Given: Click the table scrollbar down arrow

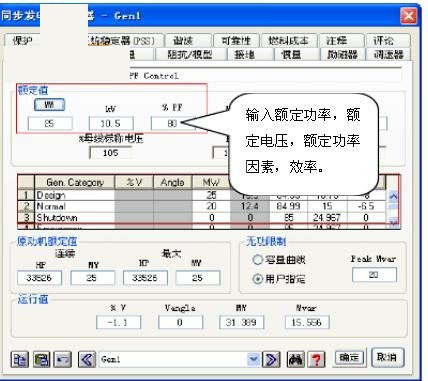Looking at the screenshot, I should coord(393,222).
